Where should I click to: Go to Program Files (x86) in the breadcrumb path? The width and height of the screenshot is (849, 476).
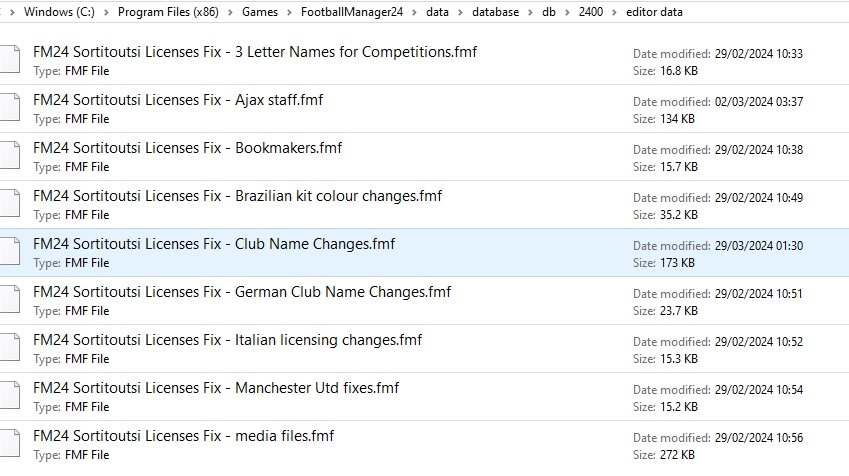click(168, 12)
